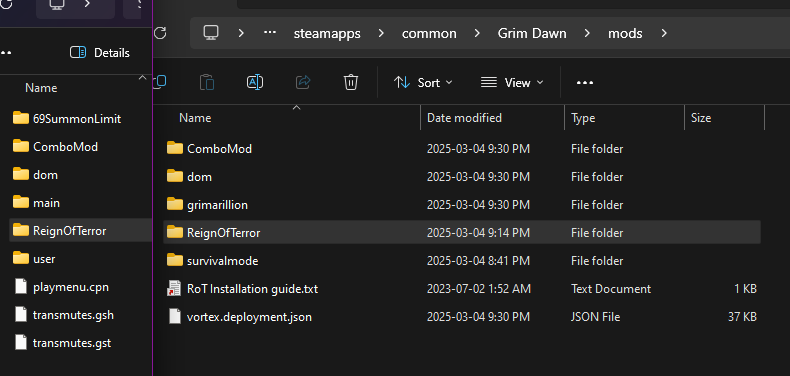Sort left window by Name header

[41, 88]
